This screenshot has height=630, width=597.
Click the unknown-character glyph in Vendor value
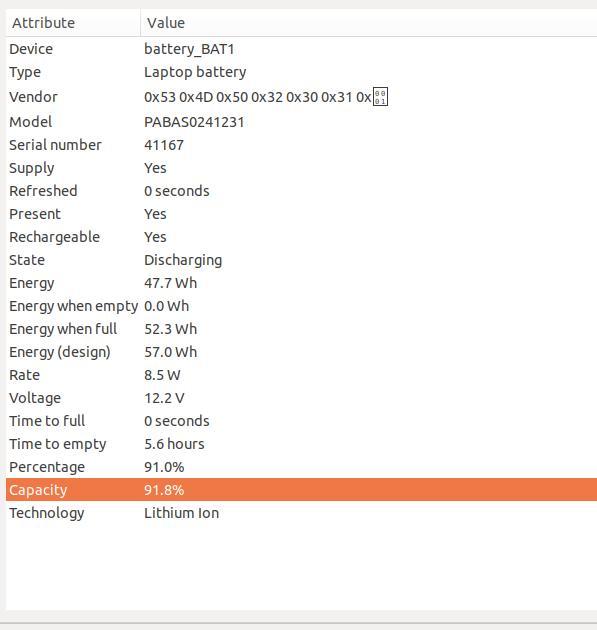[380, 97]
